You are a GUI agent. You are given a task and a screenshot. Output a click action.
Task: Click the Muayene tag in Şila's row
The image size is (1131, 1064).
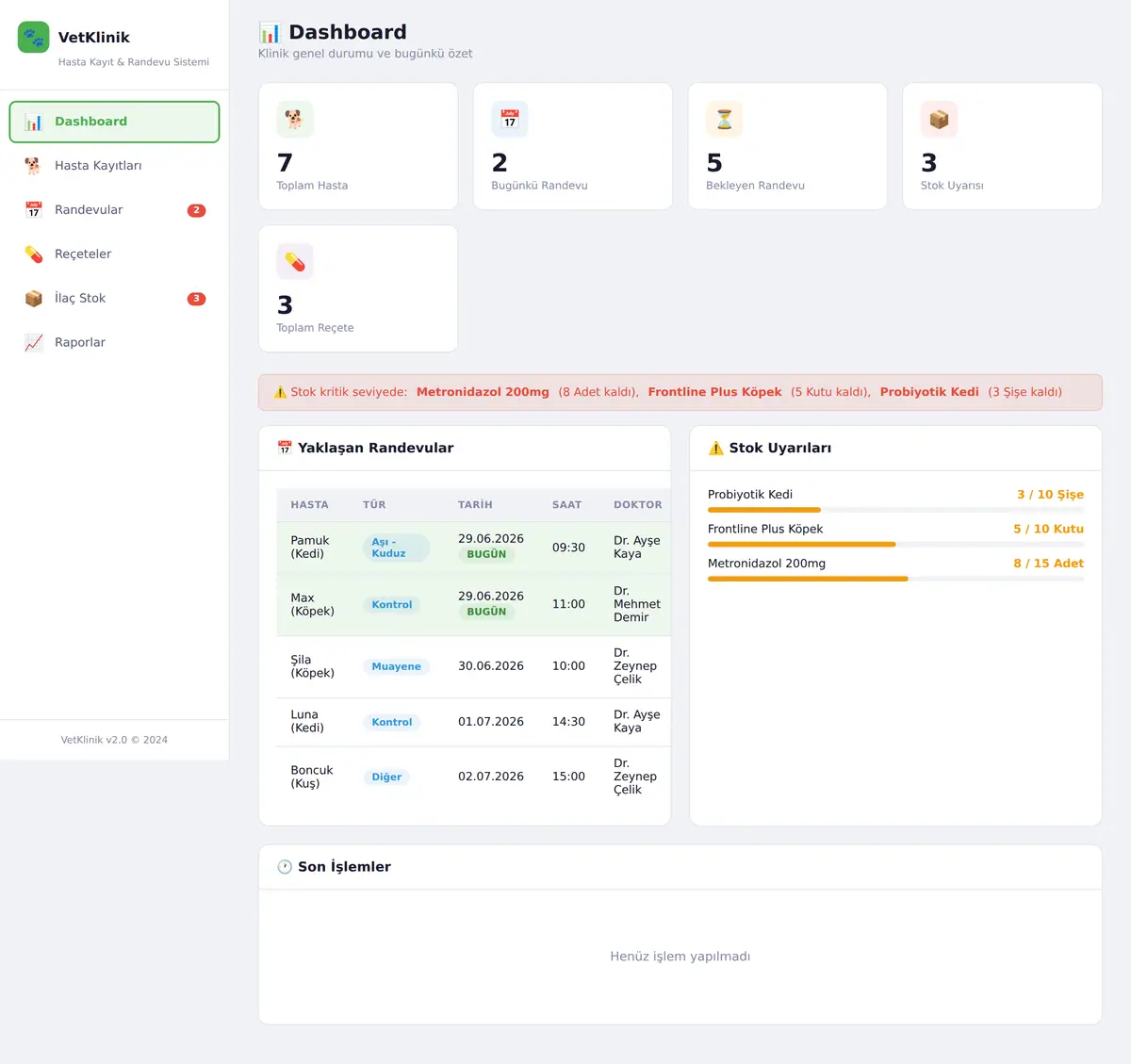pyautogui.click(x=396, y=666)
